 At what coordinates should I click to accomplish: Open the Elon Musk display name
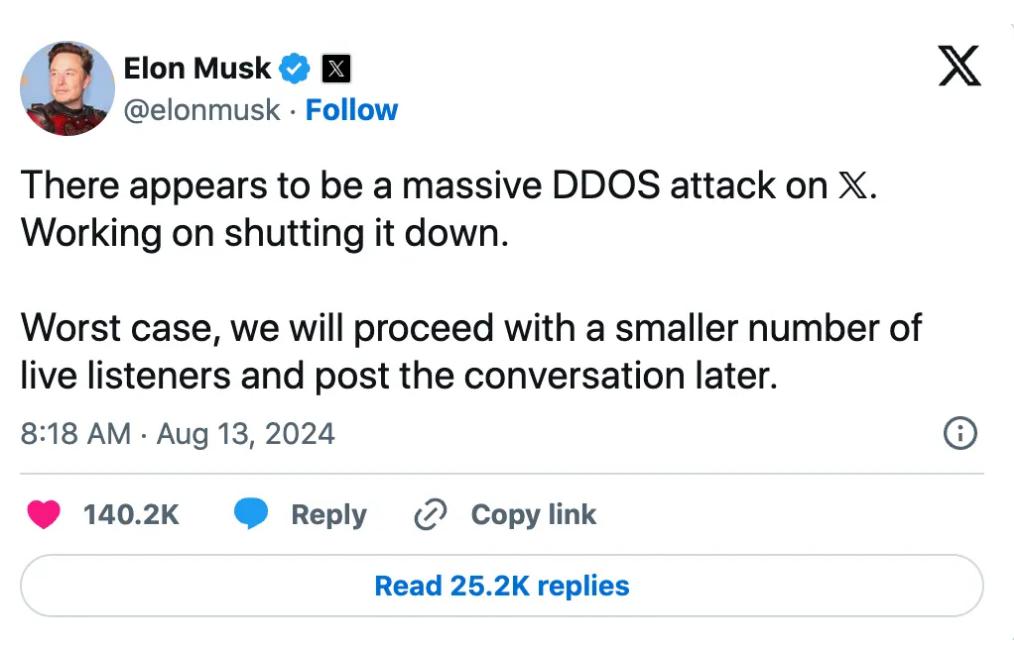(197, 68)
